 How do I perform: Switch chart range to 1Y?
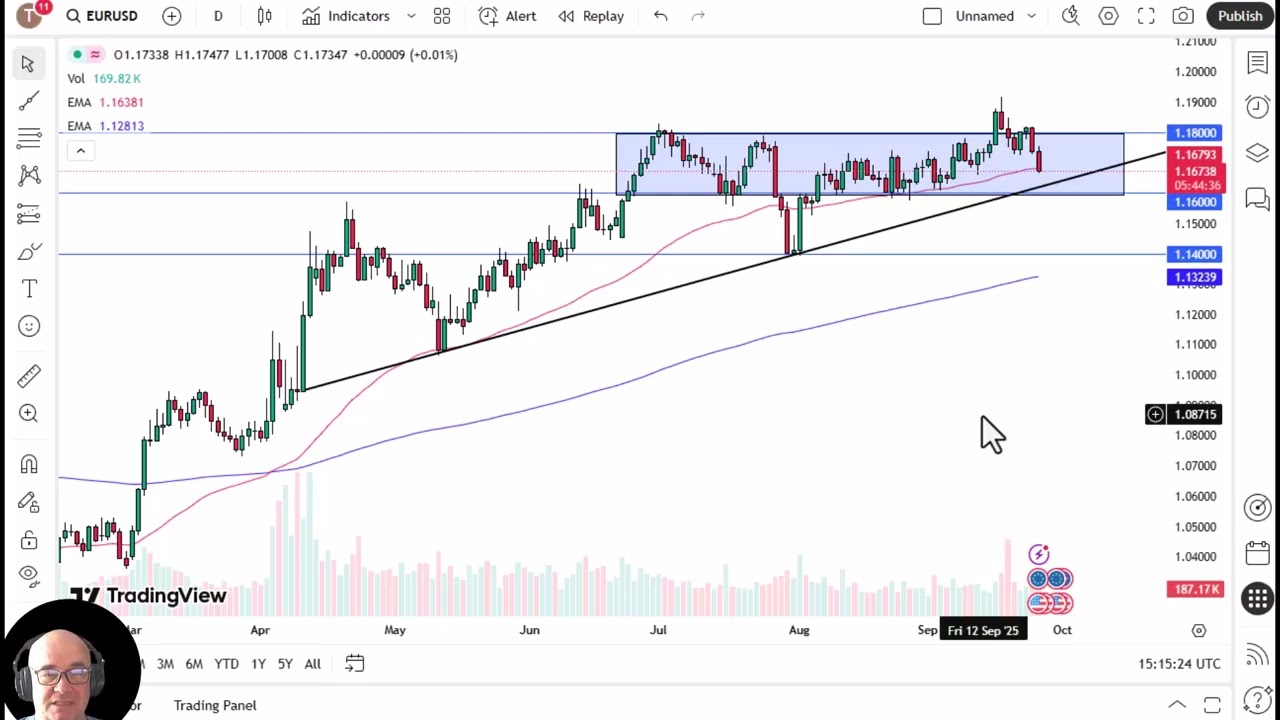[x=258, y=664]
